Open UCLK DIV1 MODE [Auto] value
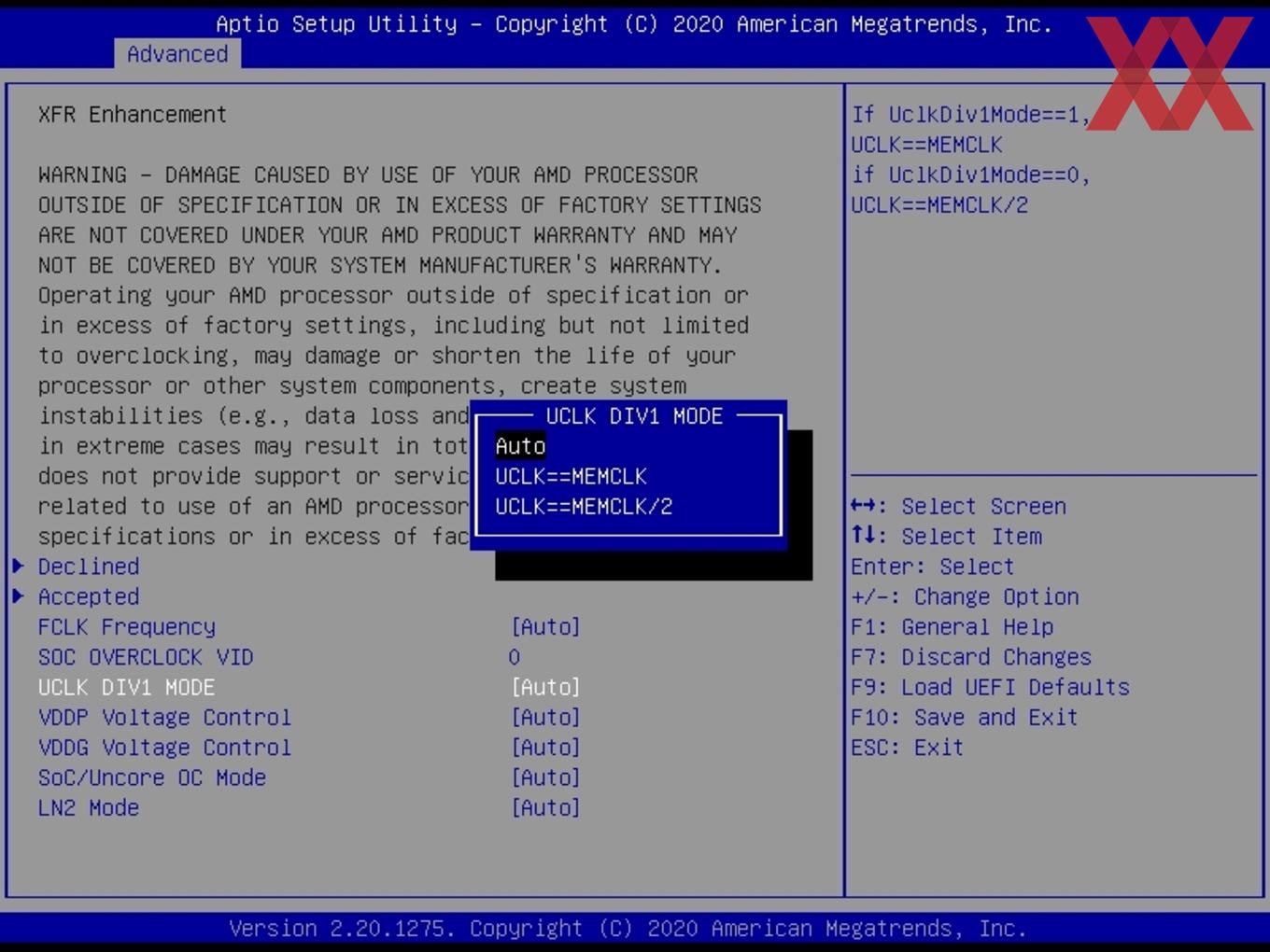 point(545,687)
